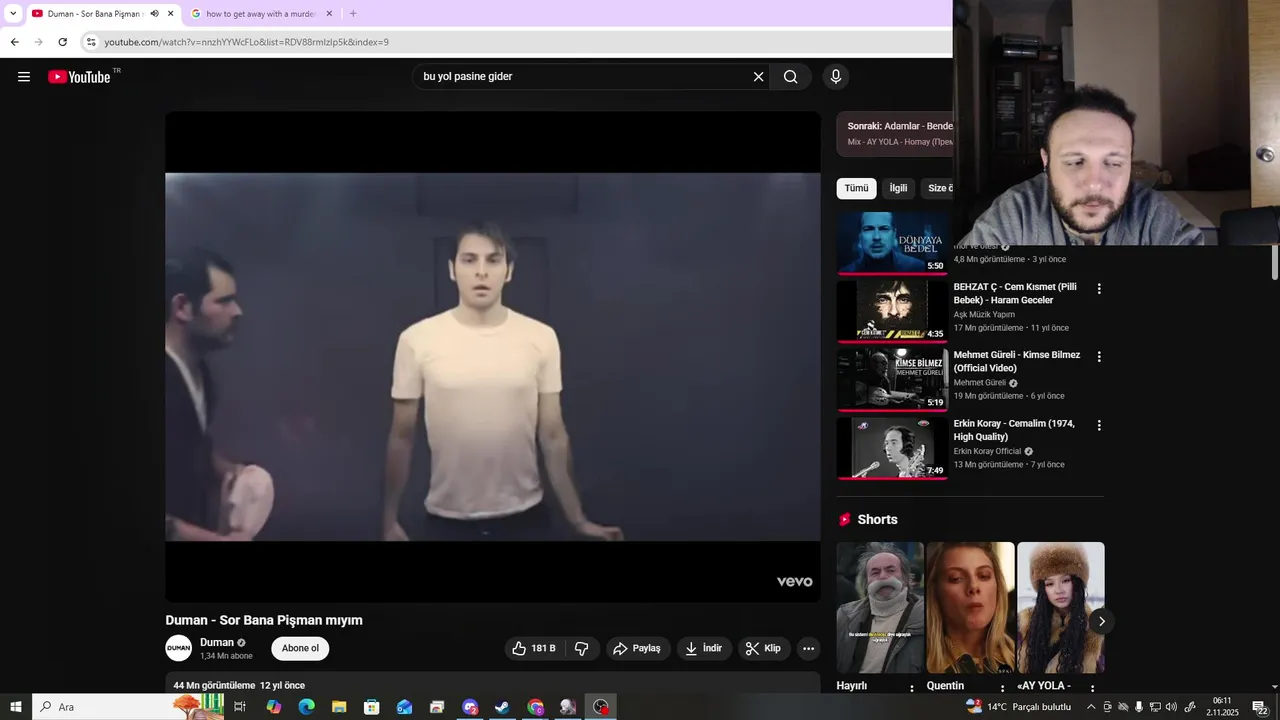Open options for Erkin Koray video
Image resolution: width=1280 pixels, height=720 pixels.
click(1099, 425)
